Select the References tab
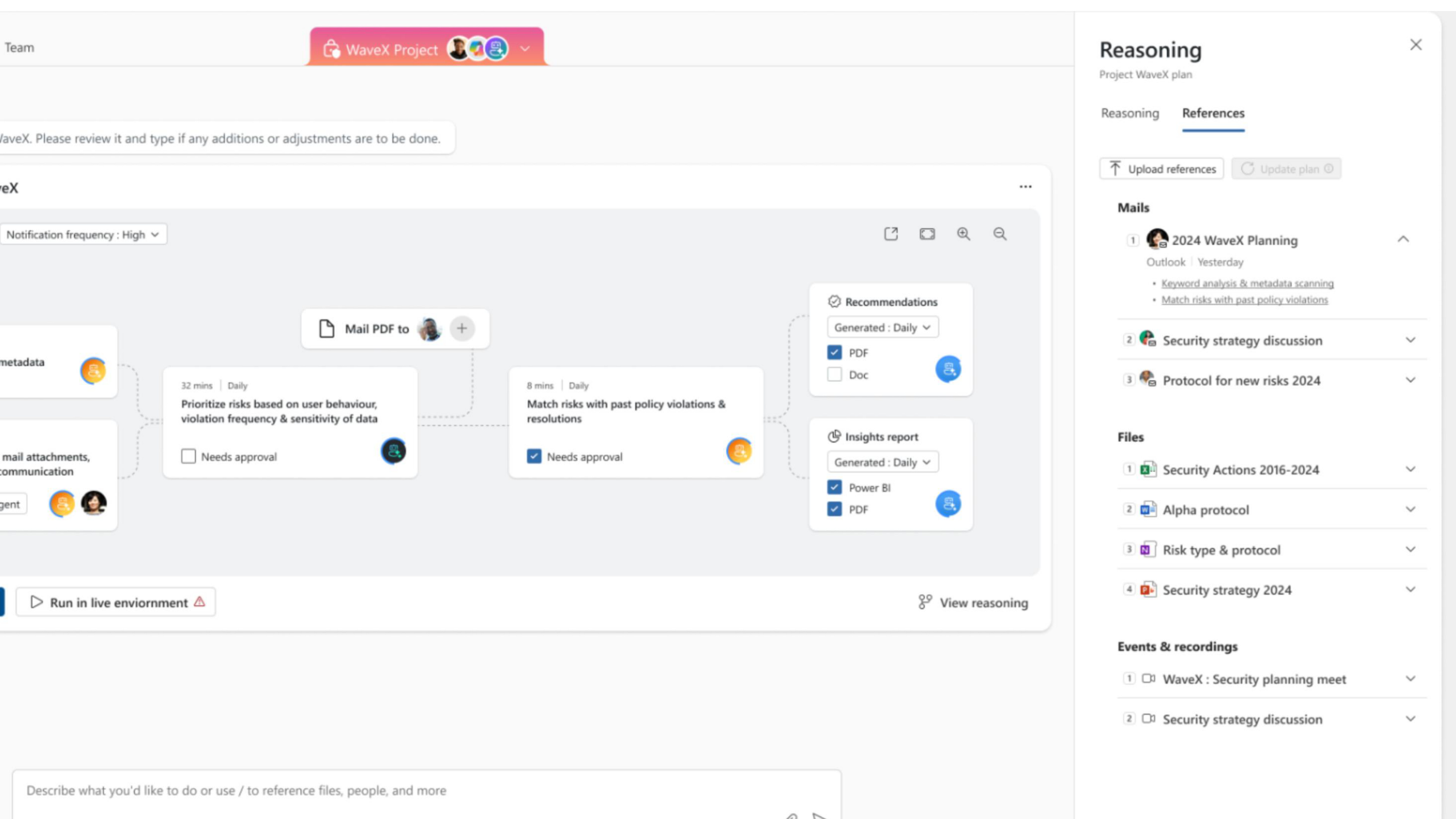The image size is (1456, 819). (1213, 113)
